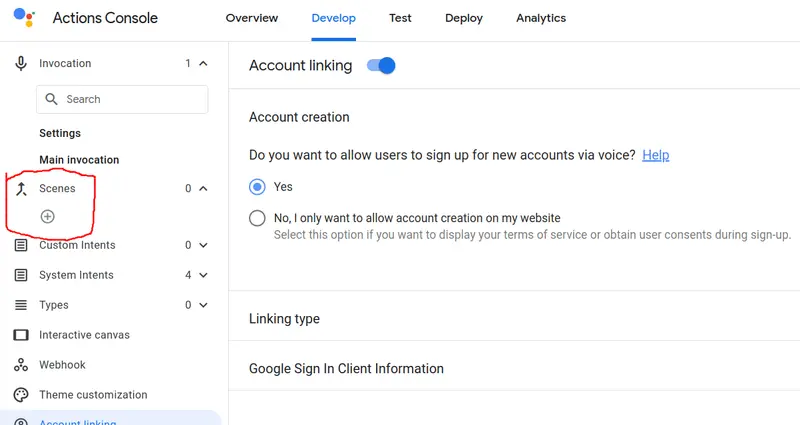Open Main invocation settings
Screen dimensions: 800x425
pos(79,160)
